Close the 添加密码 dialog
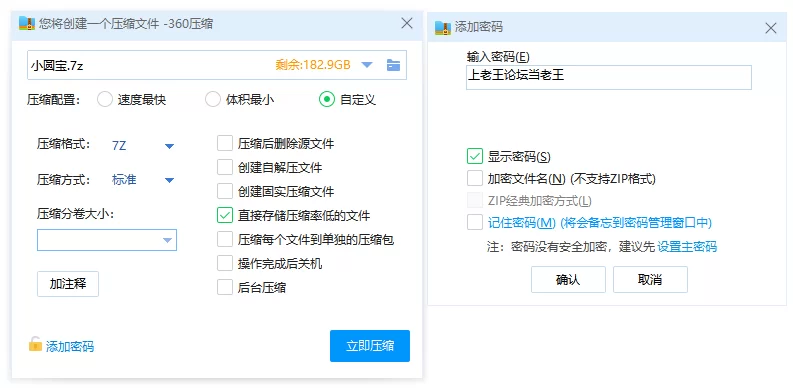Viewport: 793px width, 388px height. tap(771, 28)
